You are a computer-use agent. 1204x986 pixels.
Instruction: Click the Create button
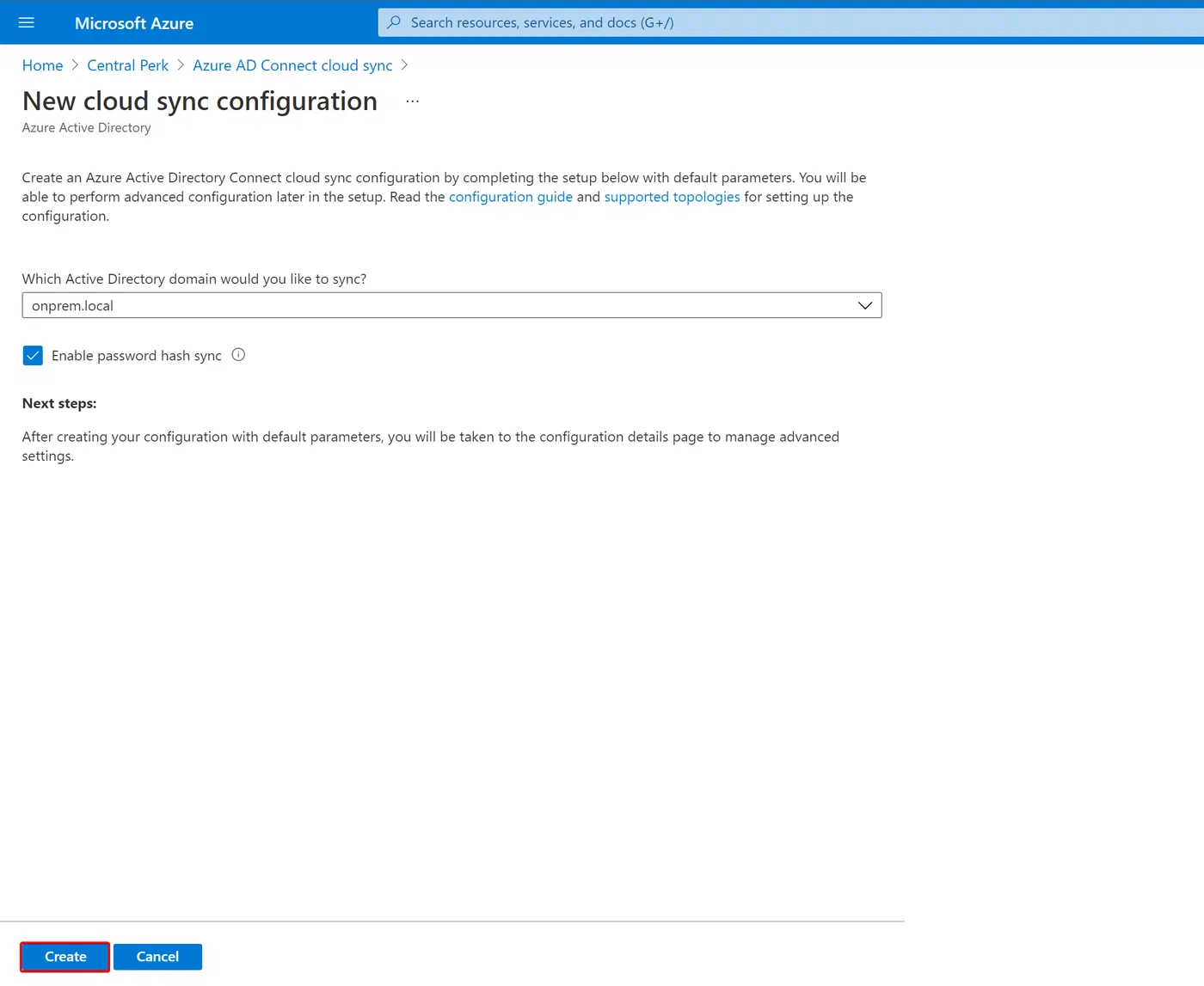pyautogui.click(x=65, y=957)
